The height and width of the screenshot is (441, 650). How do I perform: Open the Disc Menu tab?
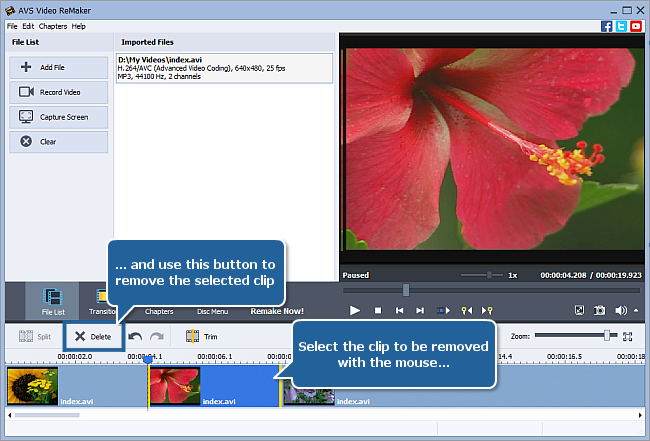point(212,311)
